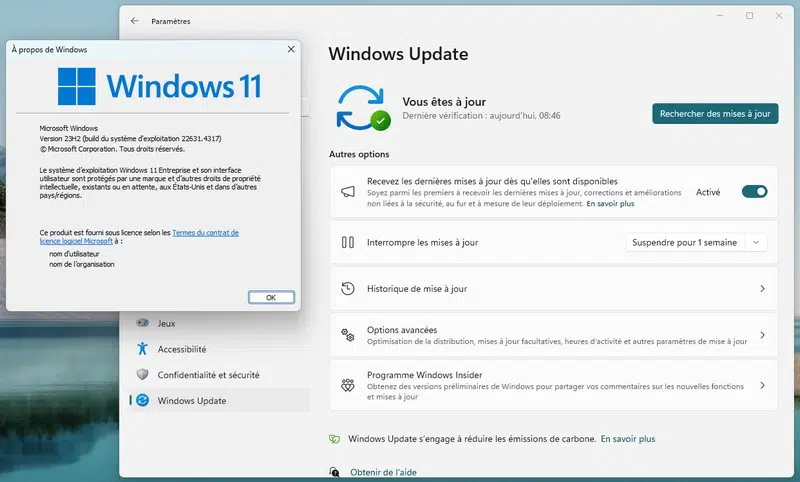The image size is (800, 482).
Task: Click Vous êtes à jour status text
Action: point(444,102)
